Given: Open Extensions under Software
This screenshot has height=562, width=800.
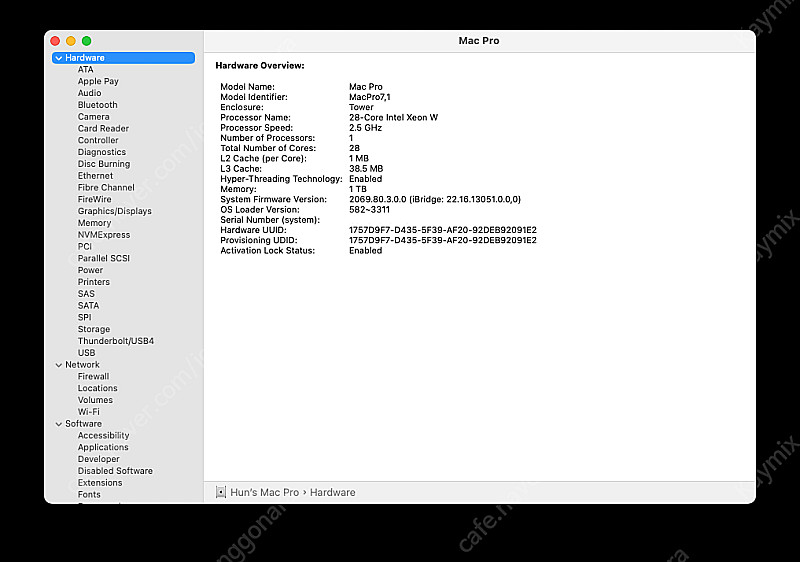Looking at the screenshot, I should pyautogui.click(x=100, y=482).
